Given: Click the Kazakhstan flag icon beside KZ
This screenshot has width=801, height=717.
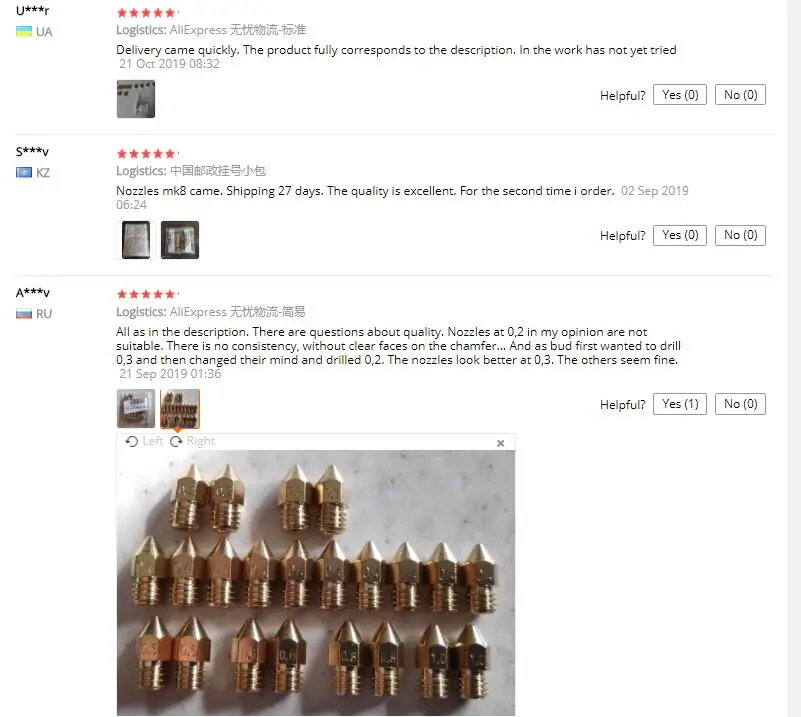Looking at the screenshot, I should coord(24,173).
